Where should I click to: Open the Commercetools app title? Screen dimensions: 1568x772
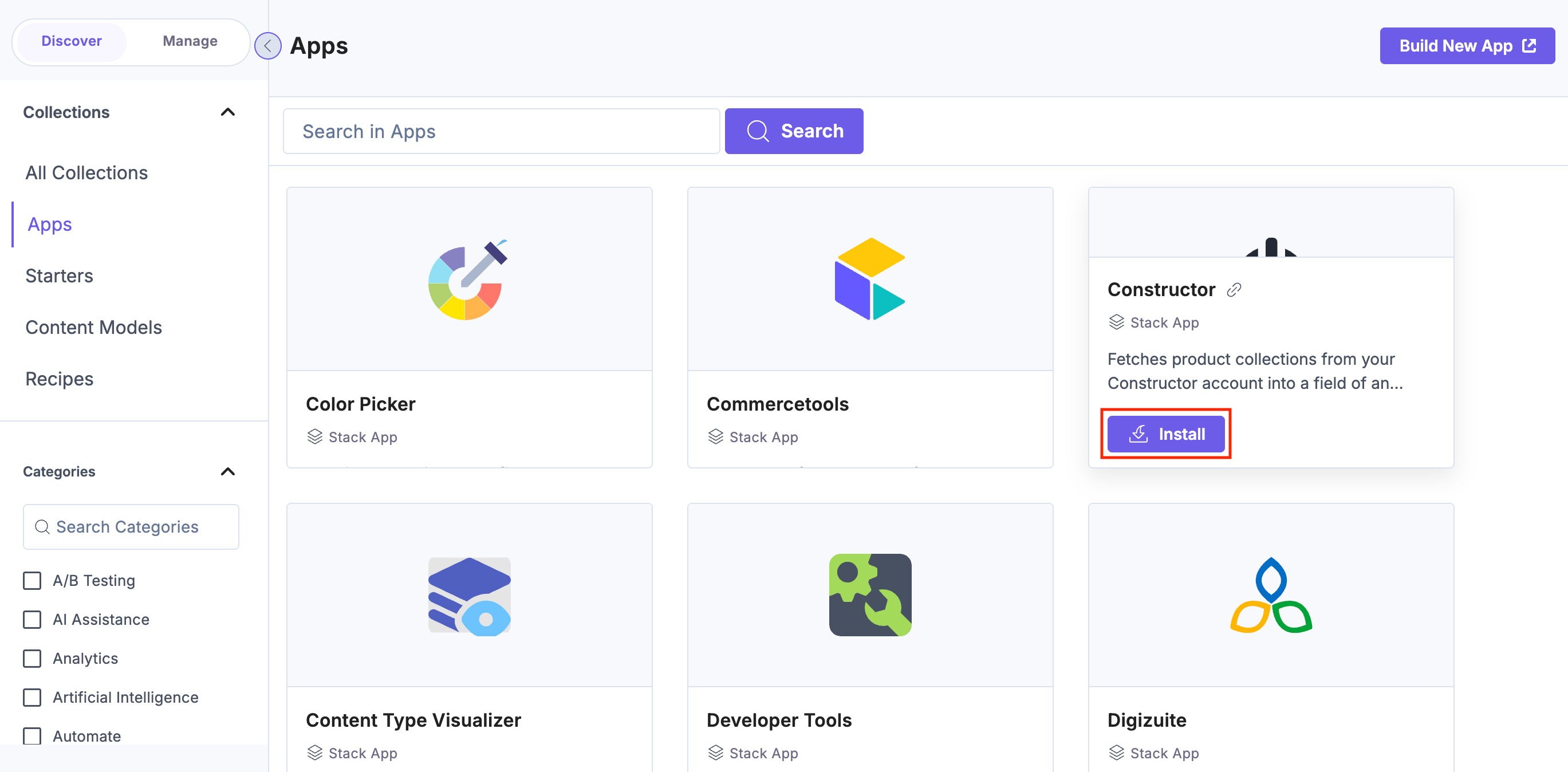777,404
